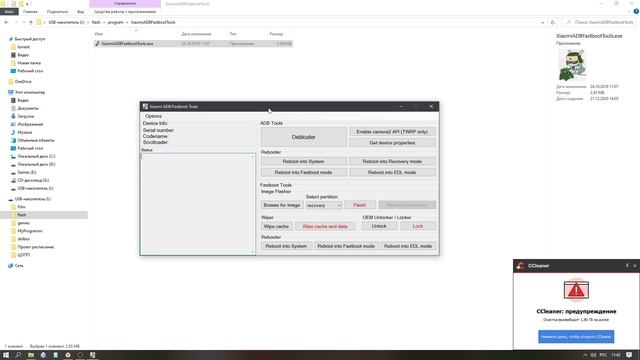This screenshot has width=640, height=360.
Task: Open the address bar history dropdown
Action: (542, 22)
